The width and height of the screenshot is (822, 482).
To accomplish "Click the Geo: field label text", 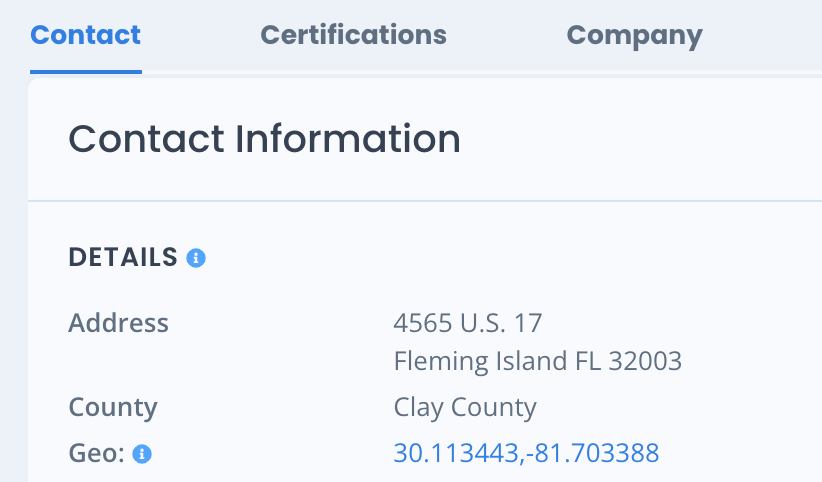I will [96, 453].
